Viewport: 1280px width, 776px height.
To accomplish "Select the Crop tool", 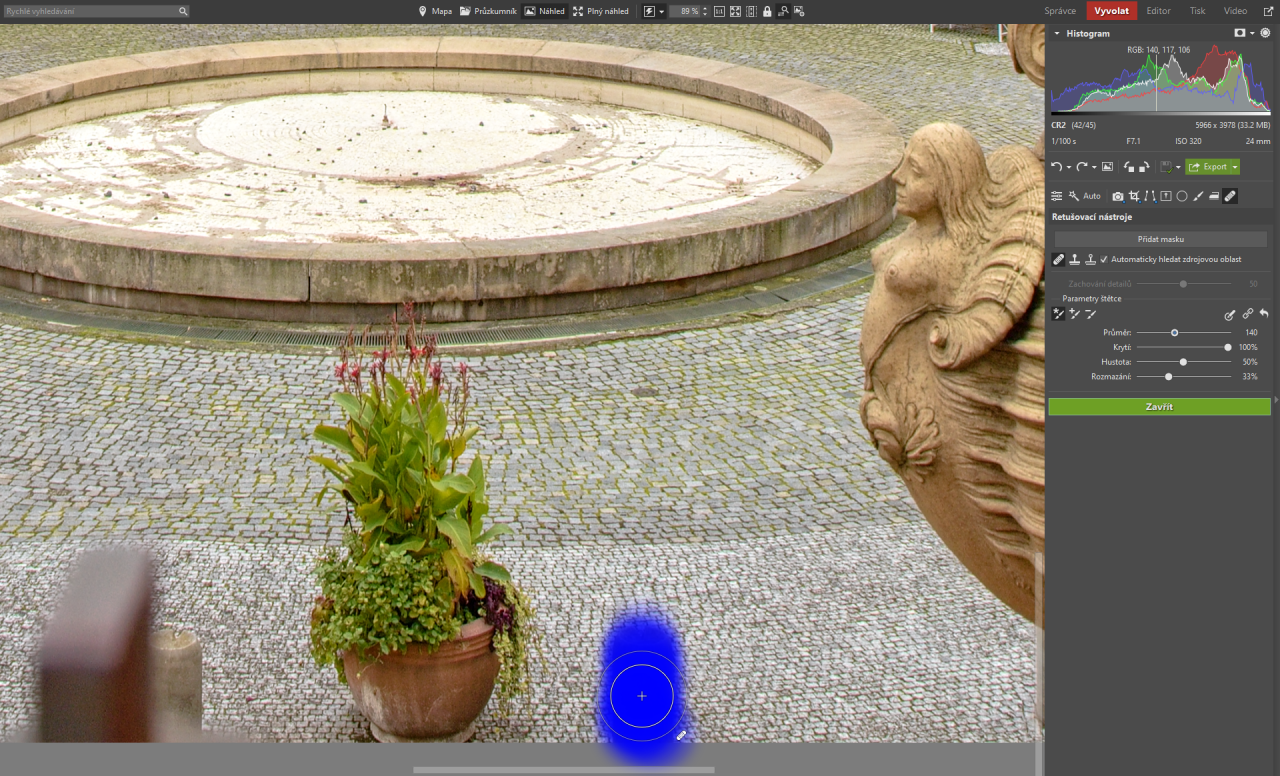I will click(x=1134, y=196).
